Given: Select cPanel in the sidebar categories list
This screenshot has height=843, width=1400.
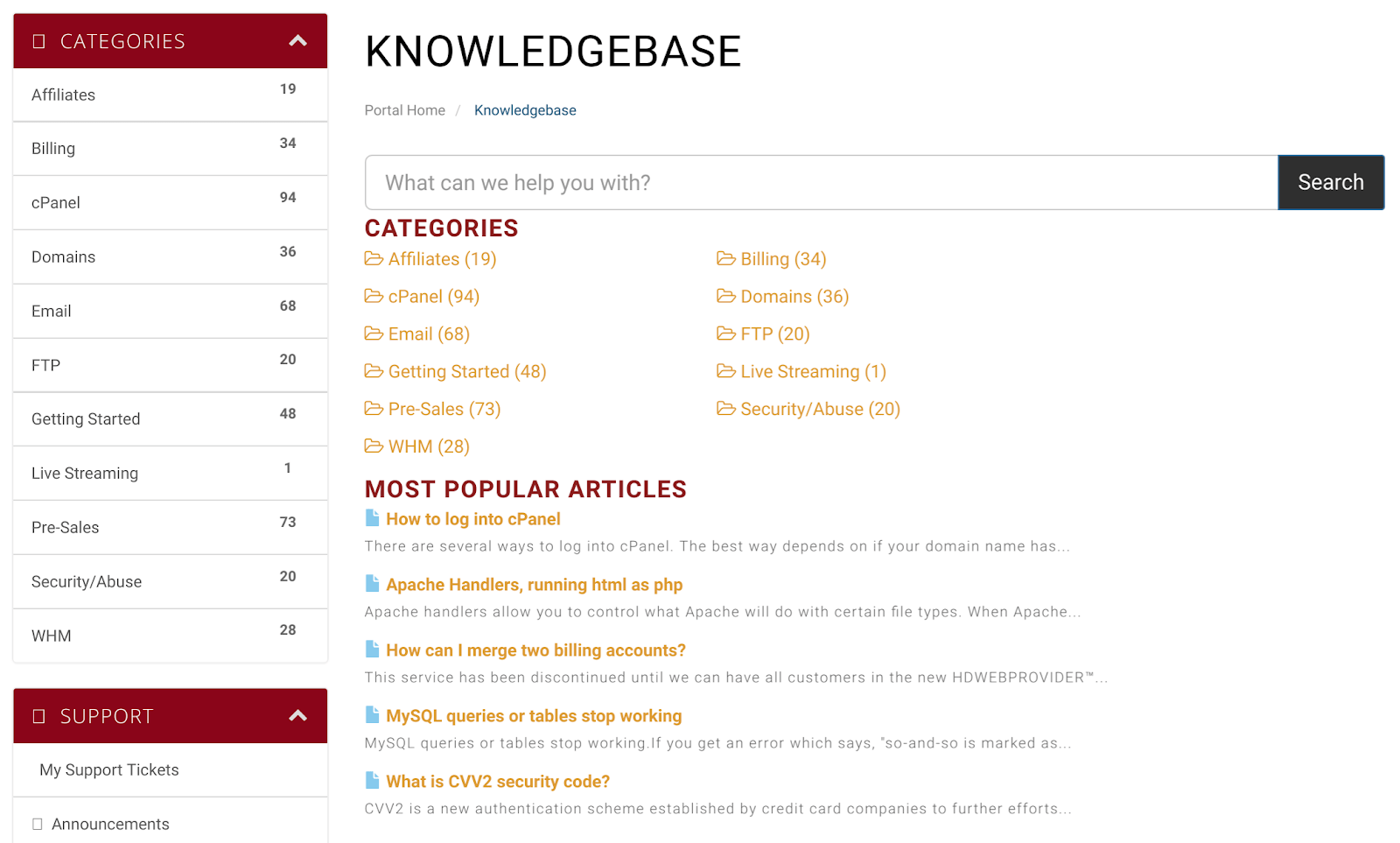Looking at the screenshot, I should (171, 202).
